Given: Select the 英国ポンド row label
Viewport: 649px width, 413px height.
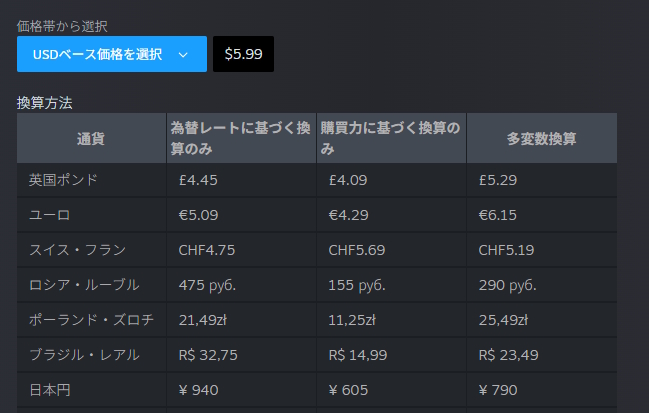Looking at the screenshot, I should [x=63, y=180].
